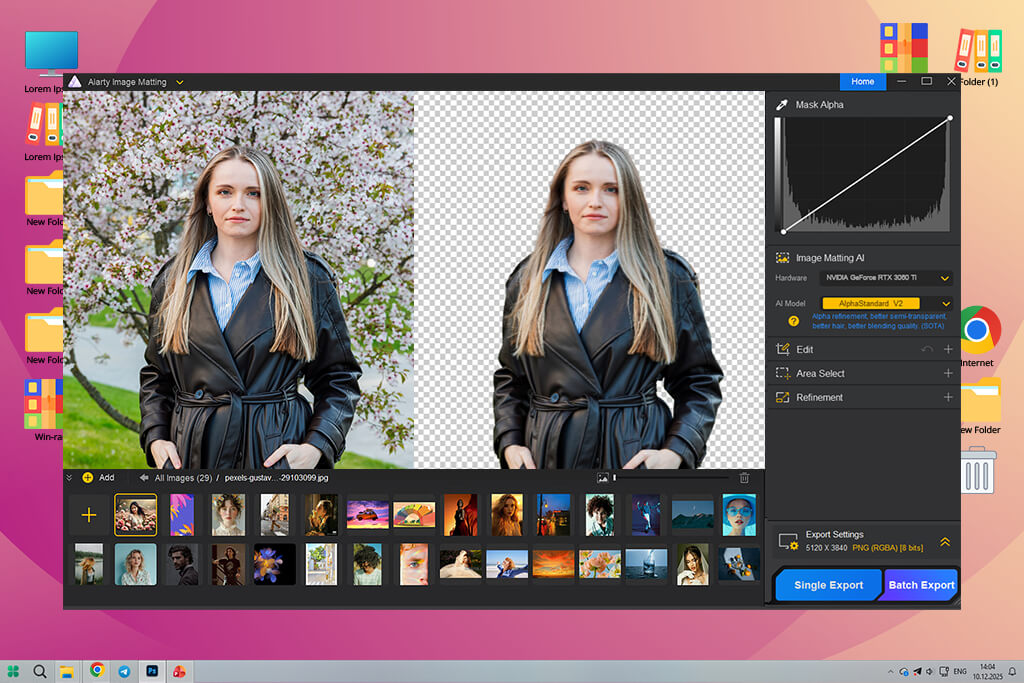Click the yellow plus Add icon
The width and height of the screenshot is (1024, 683).
88,478
